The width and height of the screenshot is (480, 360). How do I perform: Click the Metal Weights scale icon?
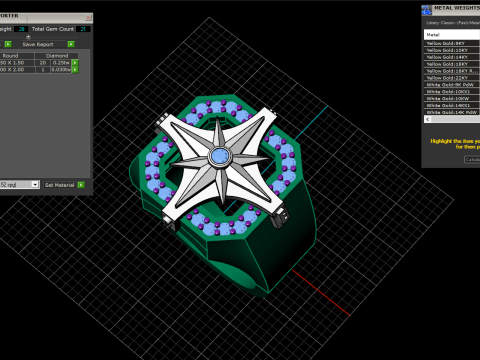click(426, 10)
